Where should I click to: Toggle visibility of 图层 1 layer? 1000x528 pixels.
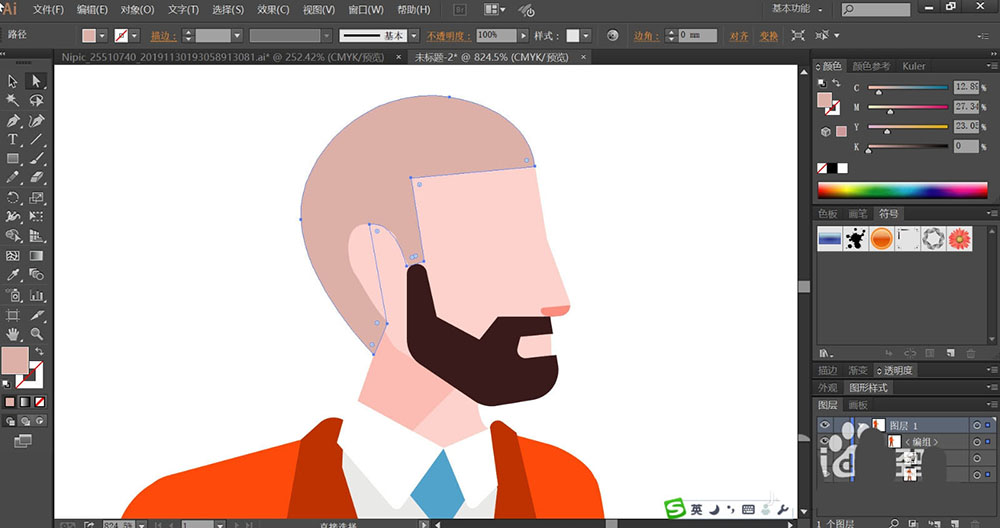[825, 425]
